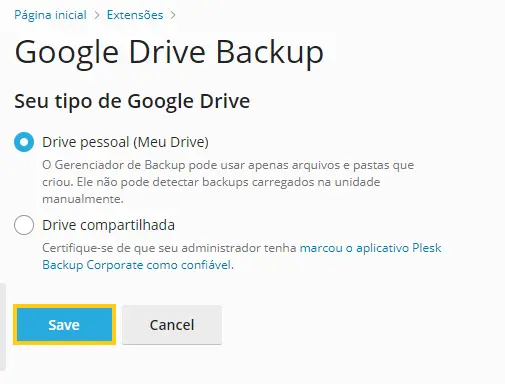Cancel the Google Drive Backup setup
The image size is (505, 384).
pyautogui.click(x=172, y=325)
